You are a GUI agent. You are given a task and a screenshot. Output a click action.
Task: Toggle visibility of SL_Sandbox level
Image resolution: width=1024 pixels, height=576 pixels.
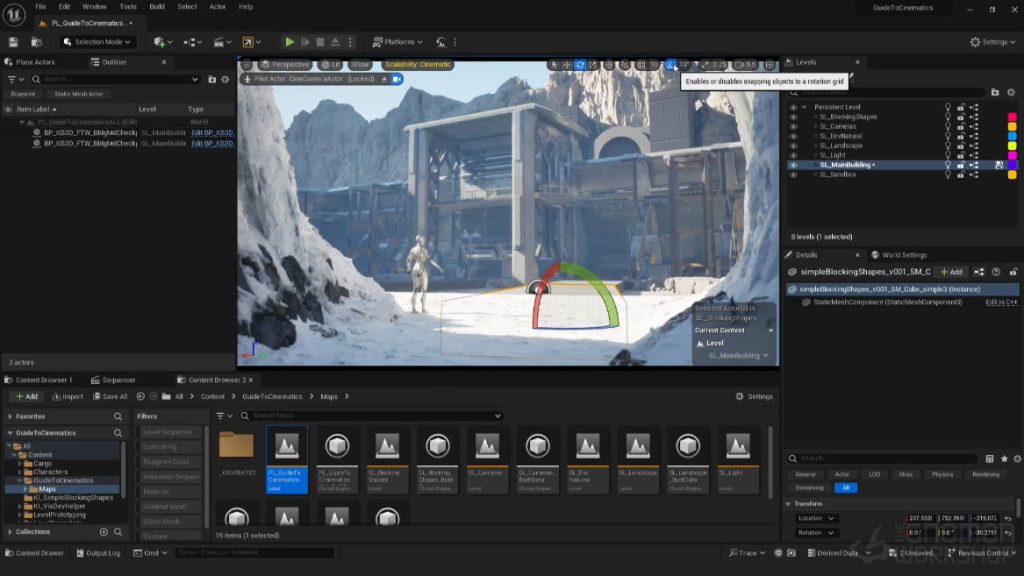(x=793, y=175)
